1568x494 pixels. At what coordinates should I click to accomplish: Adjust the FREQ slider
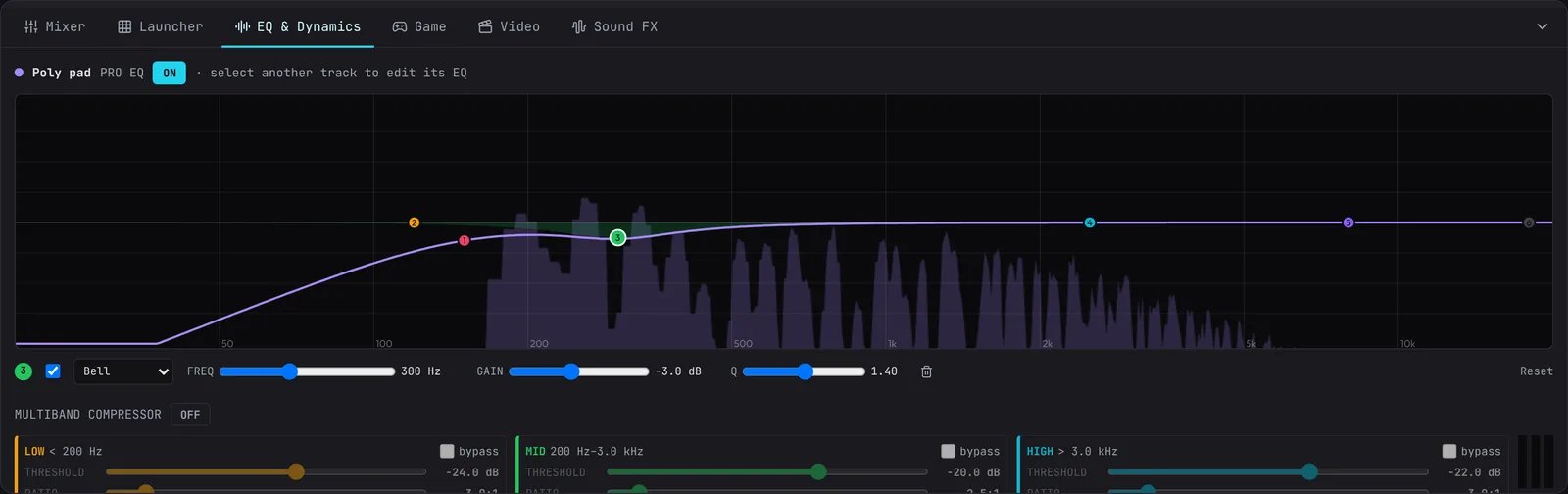307,371
